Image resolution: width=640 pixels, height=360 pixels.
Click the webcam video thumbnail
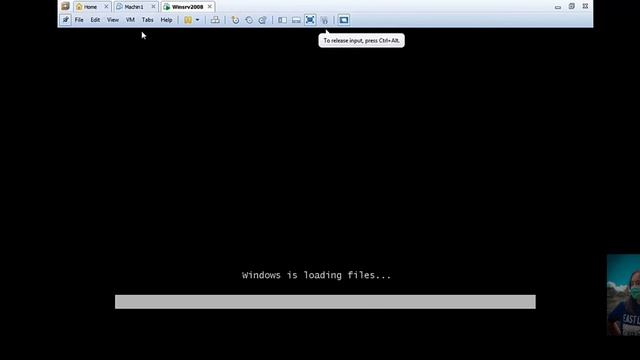pyautogui.click(x=623, y=295)
